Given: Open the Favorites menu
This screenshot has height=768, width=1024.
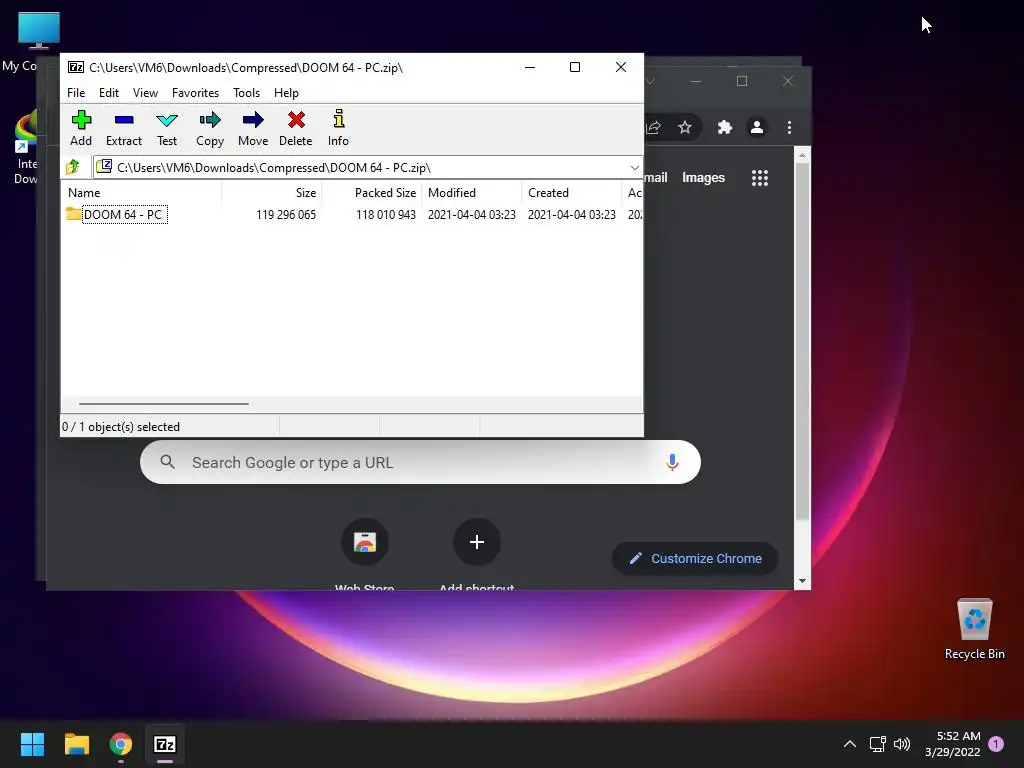Looking at the screenshot, I should click(195, 93).
